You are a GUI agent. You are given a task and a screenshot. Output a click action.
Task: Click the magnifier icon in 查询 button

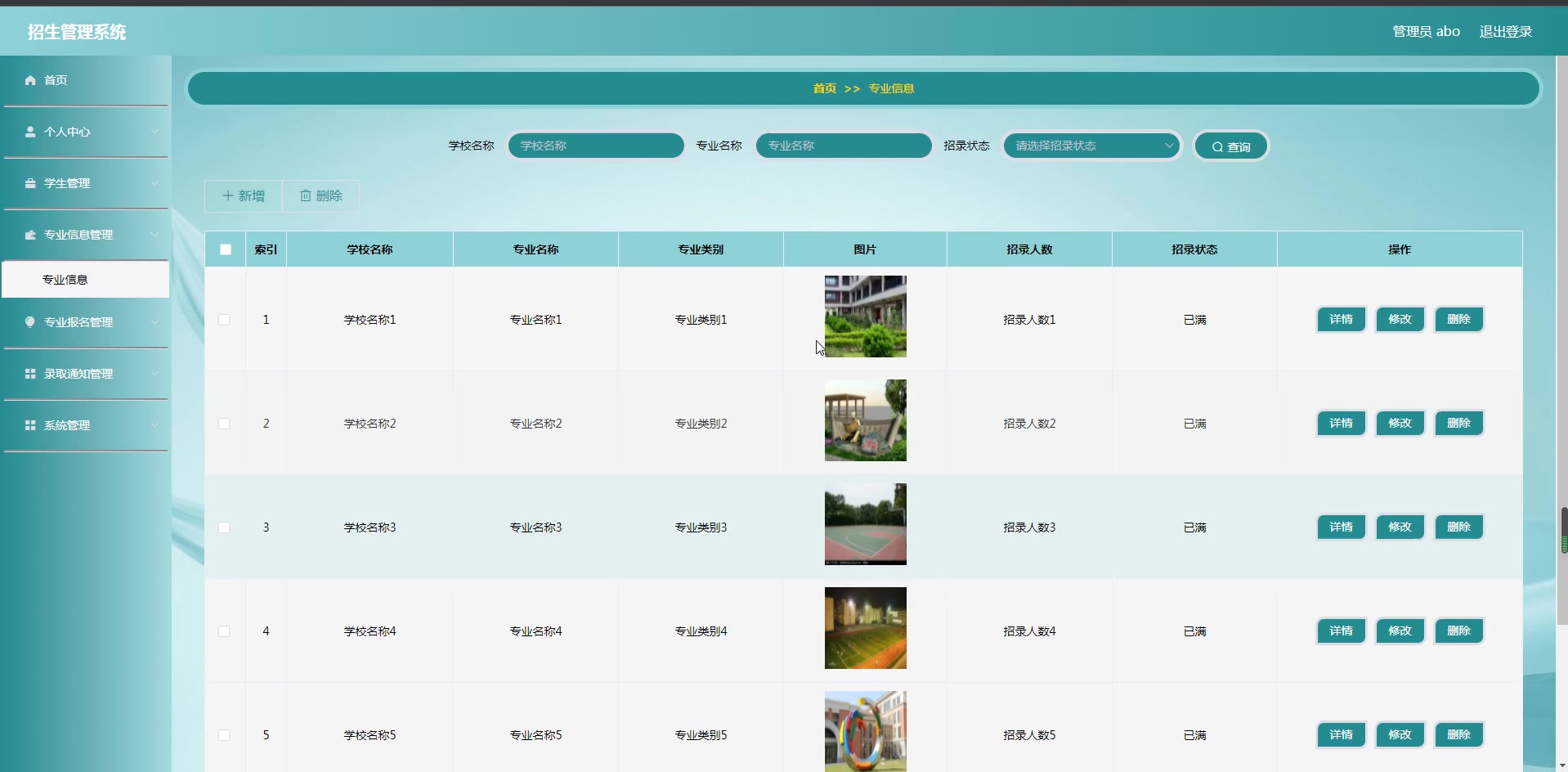tap(1217, 147)
